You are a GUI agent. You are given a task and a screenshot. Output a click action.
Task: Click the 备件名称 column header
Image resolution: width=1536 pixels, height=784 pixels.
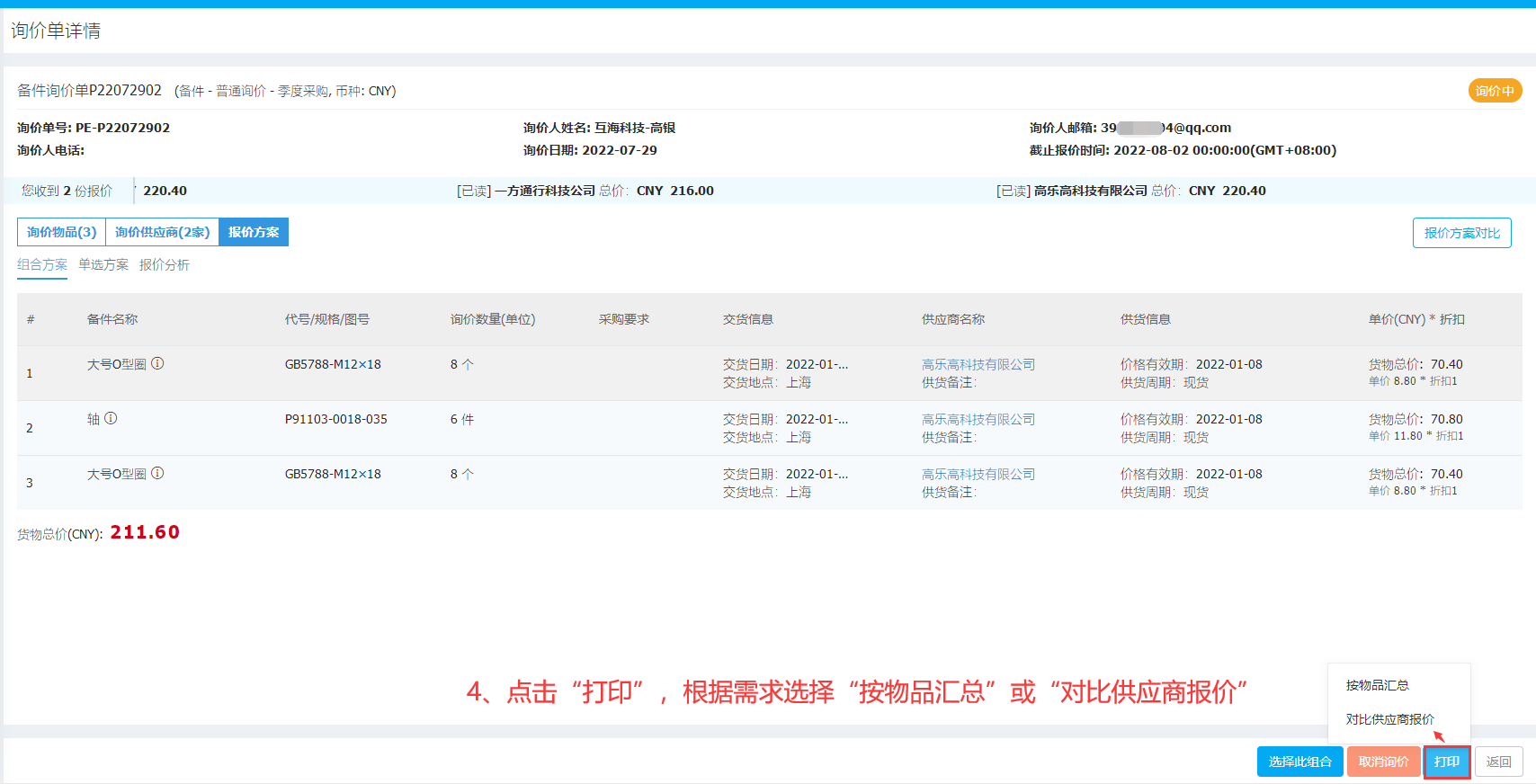[112, 319]
